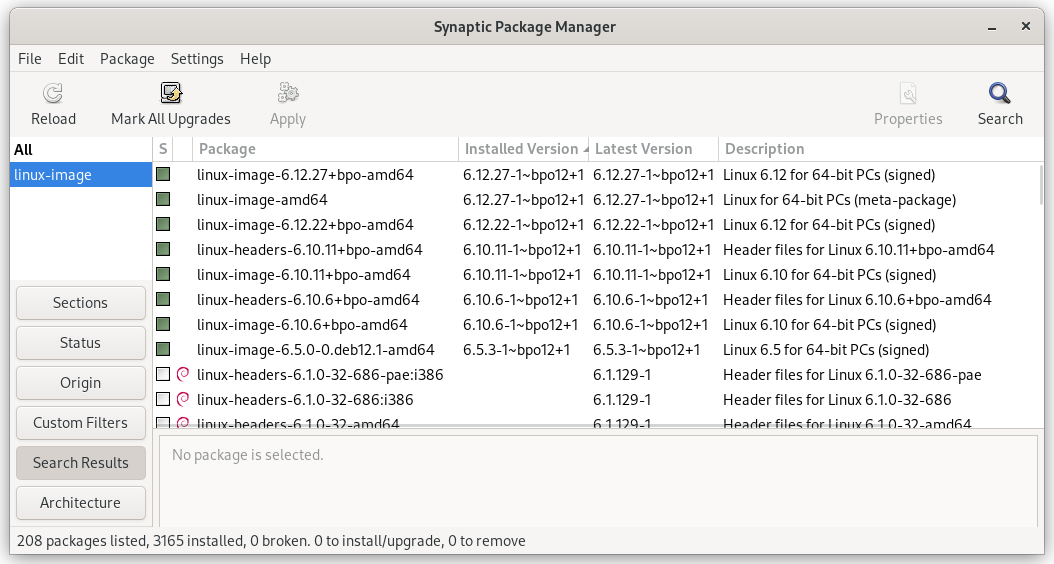Viewport: 1054px width, 564px height.
Task: Show the Sections filter list
Action: pos(81,303)
